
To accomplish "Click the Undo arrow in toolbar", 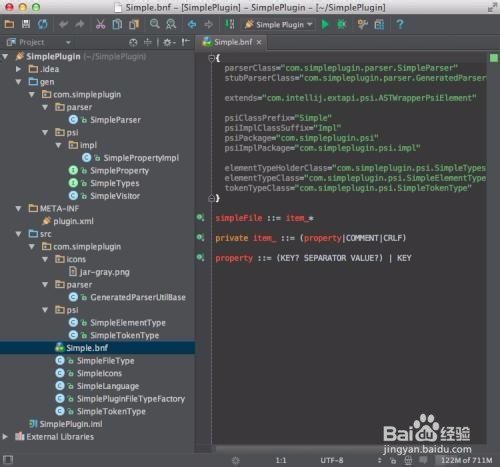I will pyautogui.click(x=63, y=24).
